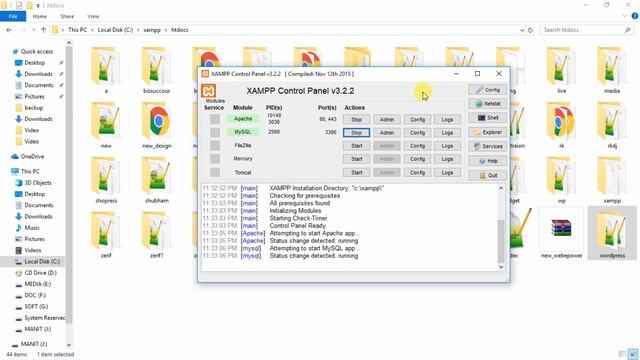Open Tomcat Logs menu
Image resolution: width=640 pixels, height=360 pixels.
(x=447, y=172)
